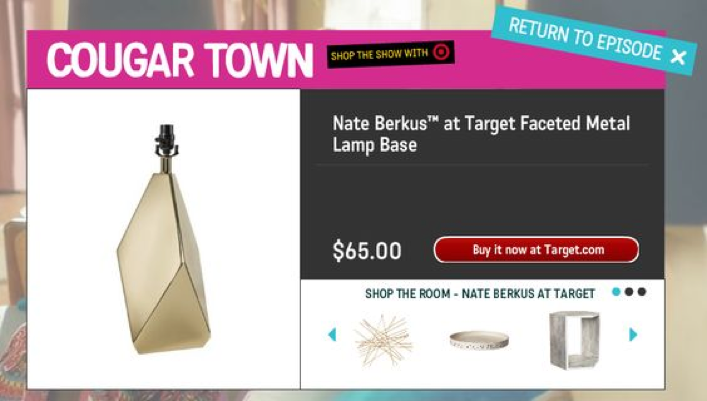This screenshot has width=707, height=401.
Task: Select the second pagination dot
Action: pyautogui.click(x=629, y=292)
